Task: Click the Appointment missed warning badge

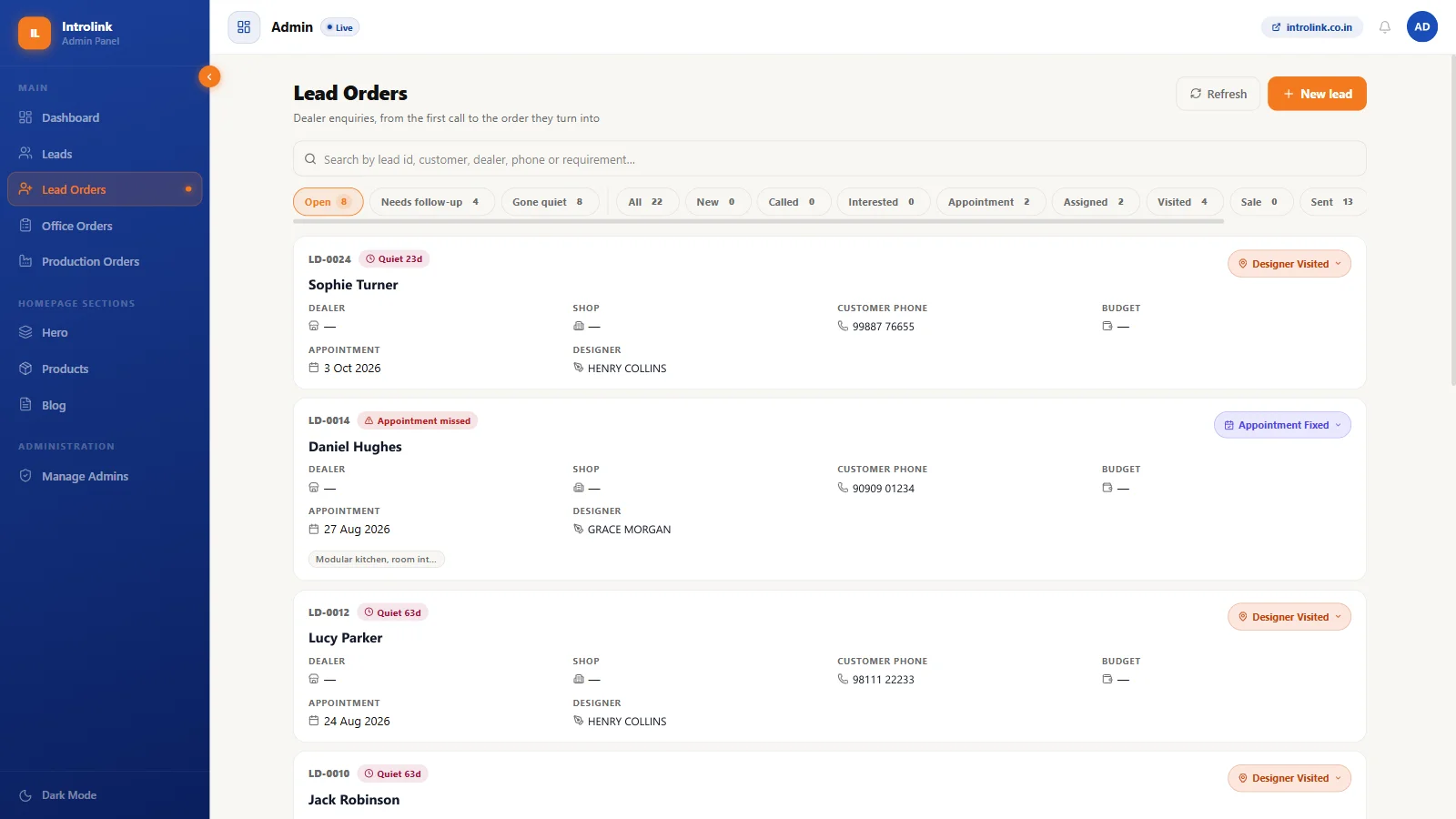Action: pyautogui.click(x=418, y=420)
